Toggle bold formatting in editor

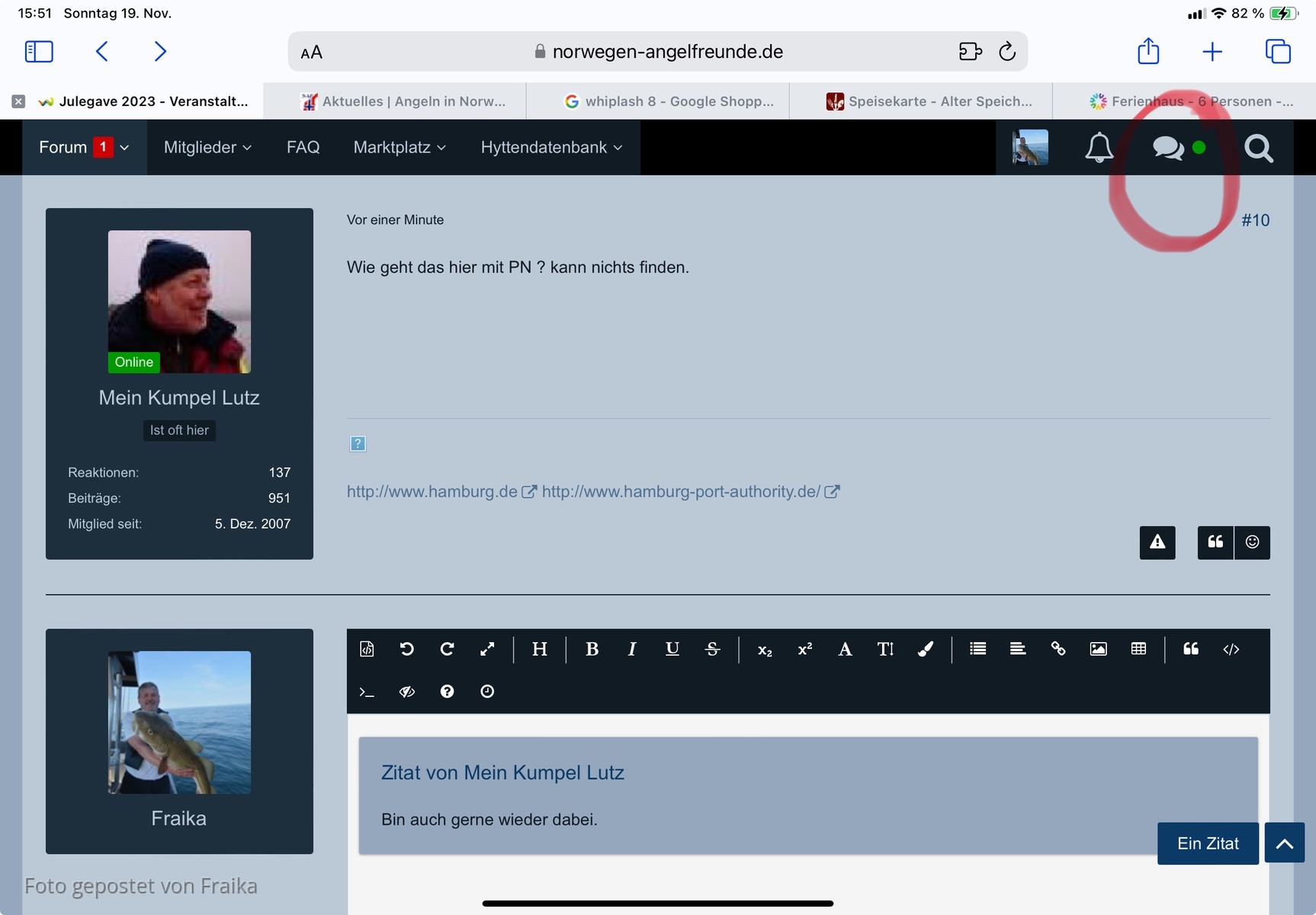592,649
